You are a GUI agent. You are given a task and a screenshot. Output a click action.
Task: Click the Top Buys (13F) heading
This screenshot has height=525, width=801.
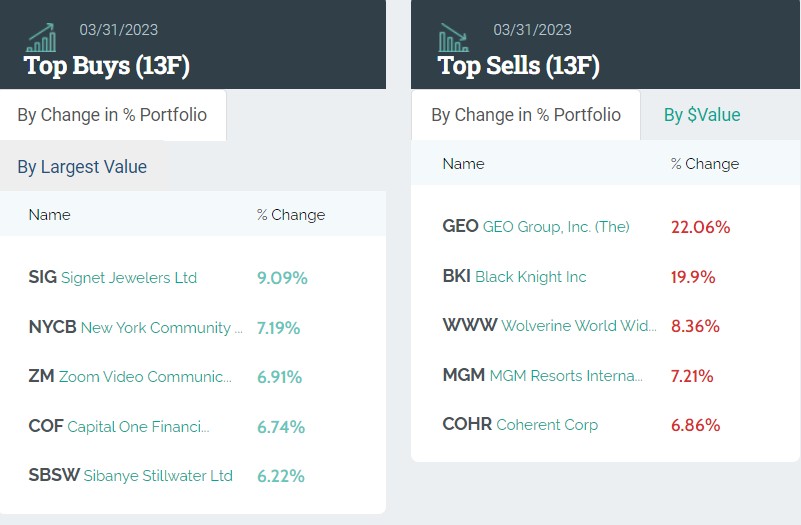coord(107,66)
